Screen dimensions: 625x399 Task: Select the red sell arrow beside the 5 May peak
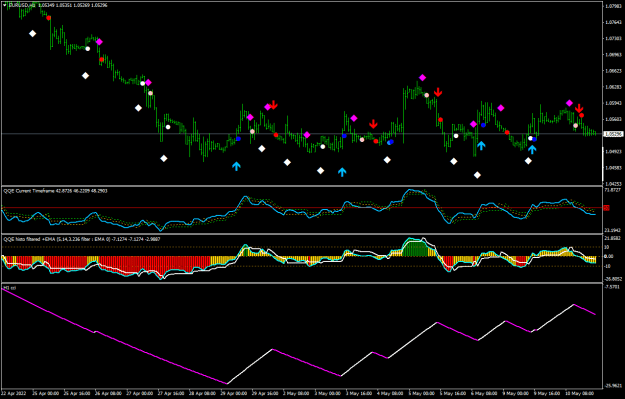[438, 92]
